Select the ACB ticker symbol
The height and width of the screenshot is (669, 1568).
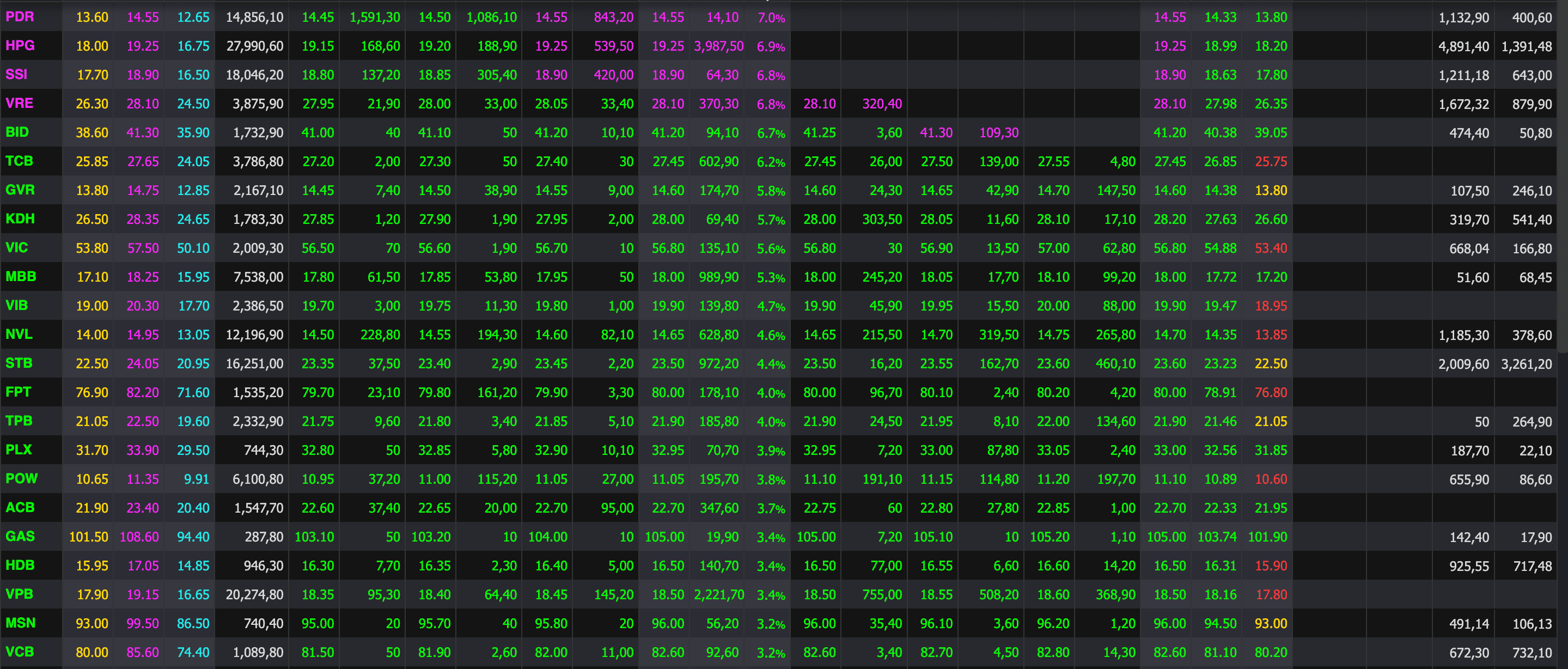[20, 508]
